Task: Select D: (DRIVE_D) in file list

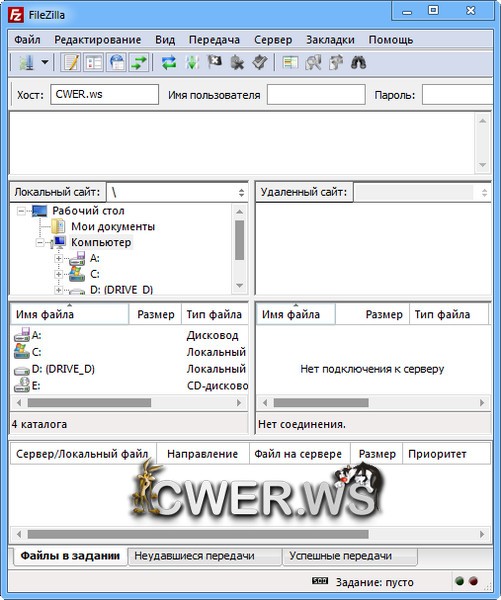Action: tap(129, 369)
